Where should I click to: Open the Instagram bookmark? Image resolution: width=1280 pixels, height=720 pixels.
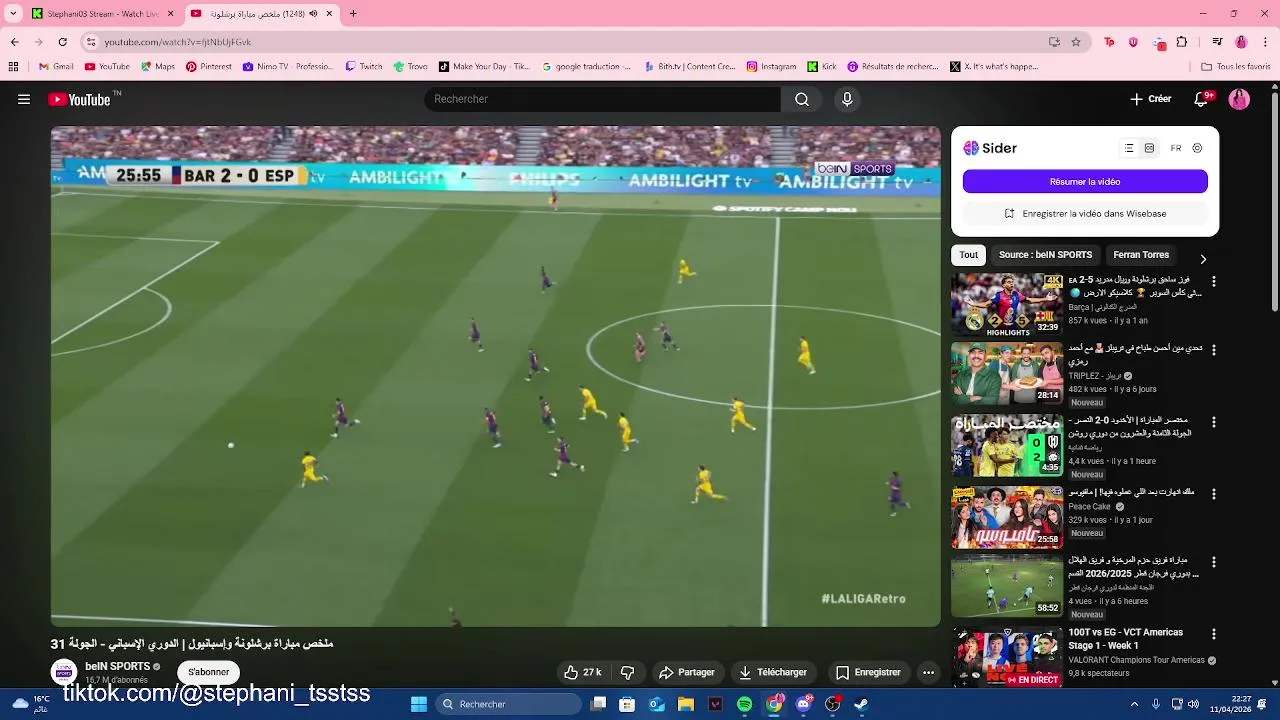point(771,67)
